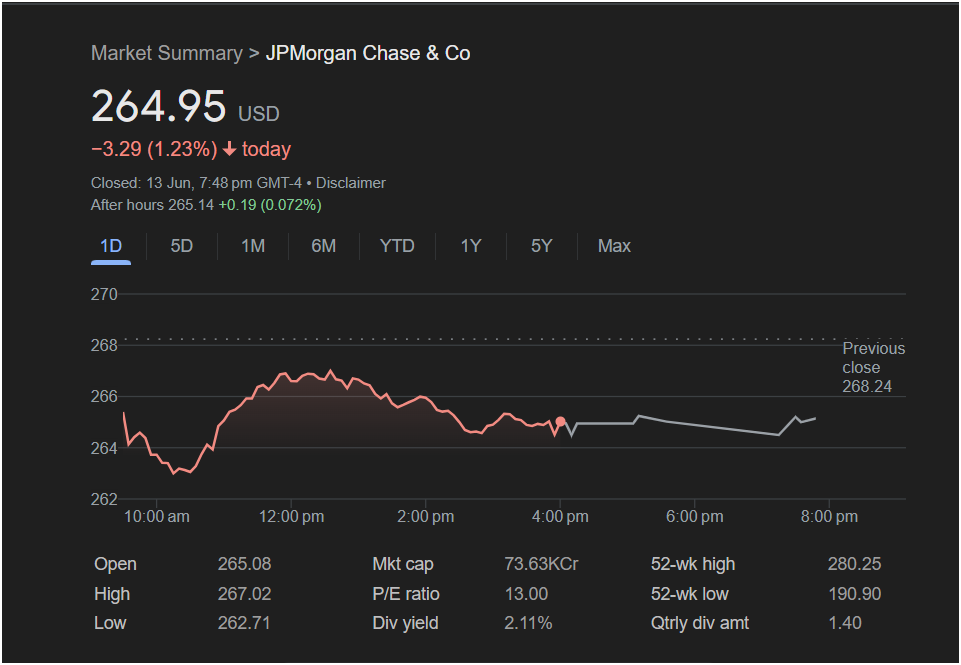The height and width of the screenshot is (665, 961).
Task: Click the 6:00 pm axis label
Action: click(x=695, y=517)
